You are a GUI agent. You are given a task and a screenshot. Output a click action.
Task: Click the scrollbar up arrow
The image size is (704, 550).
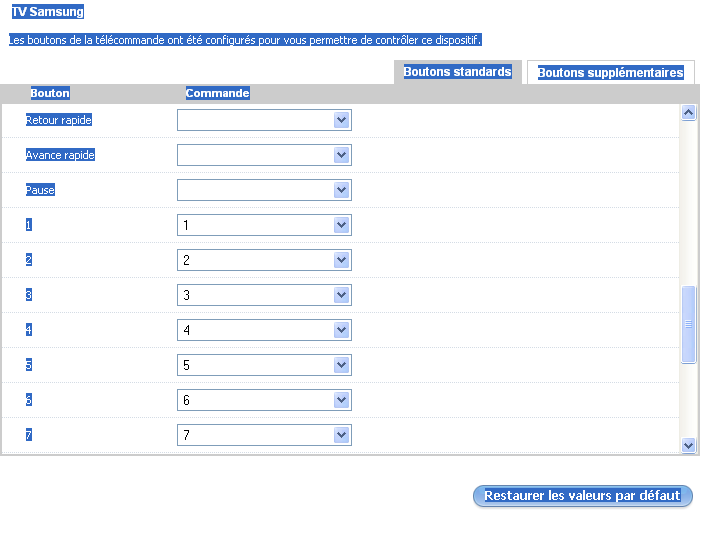688,113
